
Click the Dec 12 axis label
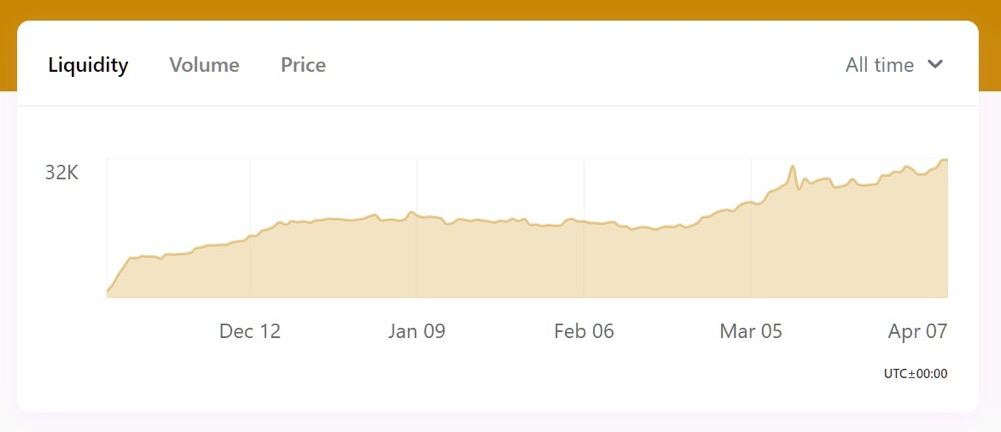pos(250,331)
